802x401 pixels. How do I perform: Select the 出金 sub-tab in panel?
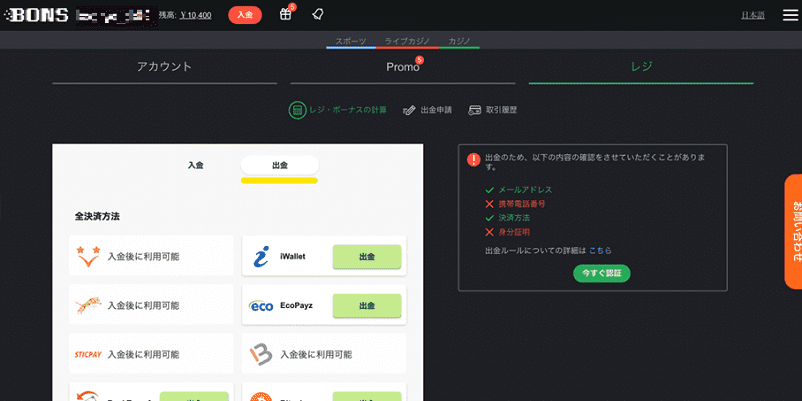point(280,165)
